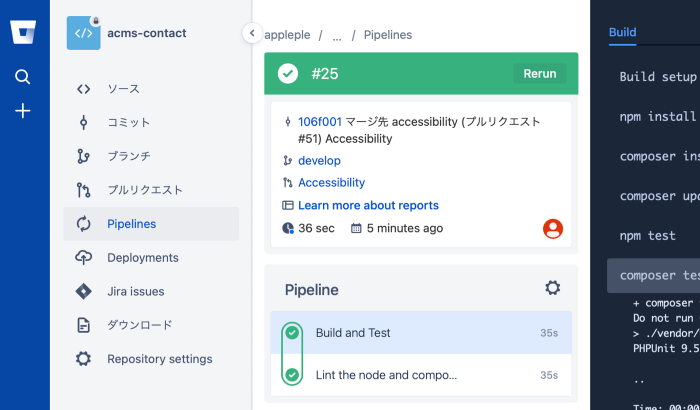Collapse the sidebar with the arrow toggle
The height and width of the screenshot is (410, 700).
pos(252,34)
